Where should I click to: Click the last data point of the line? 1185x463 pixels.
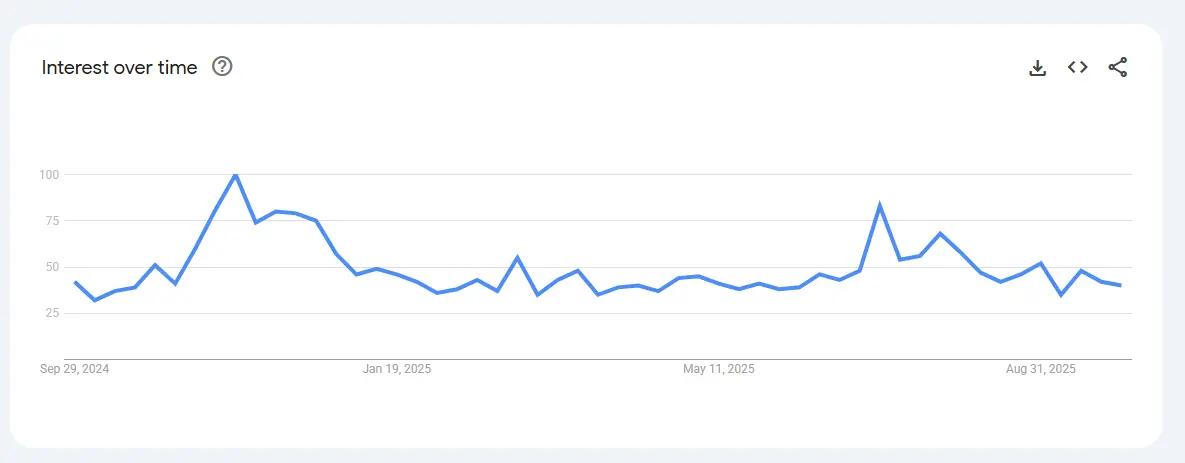tap(1120, 286)
